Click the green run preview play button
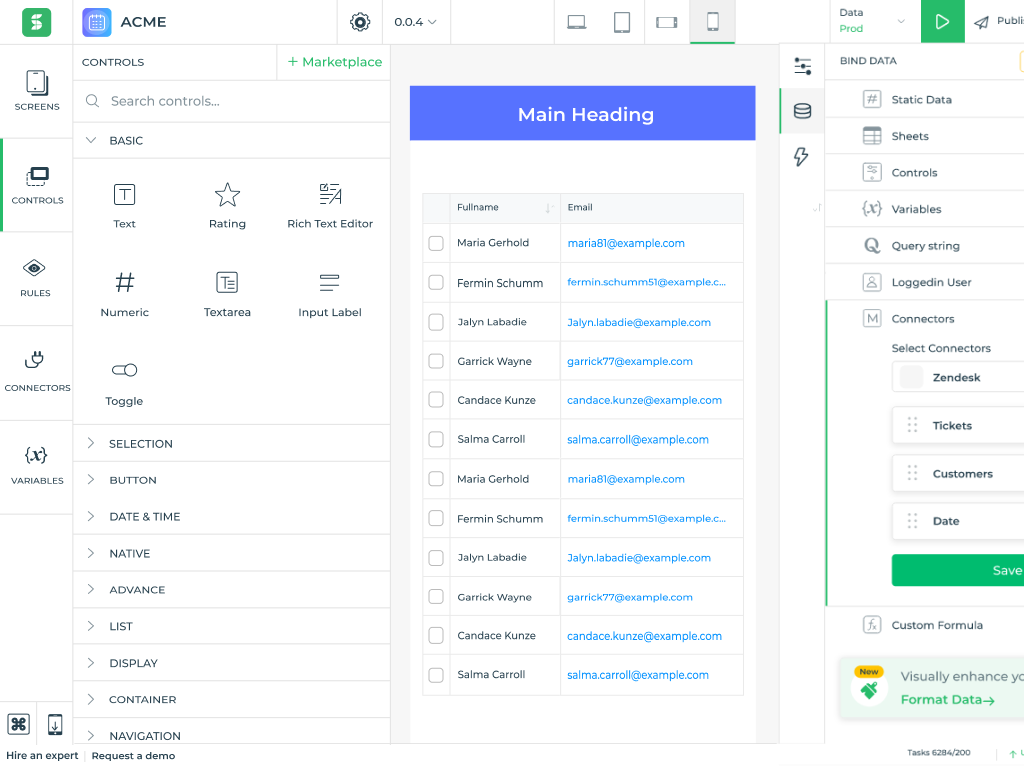Image resolution: width=1024 pixels, height=768 pixels. (942, 22)
